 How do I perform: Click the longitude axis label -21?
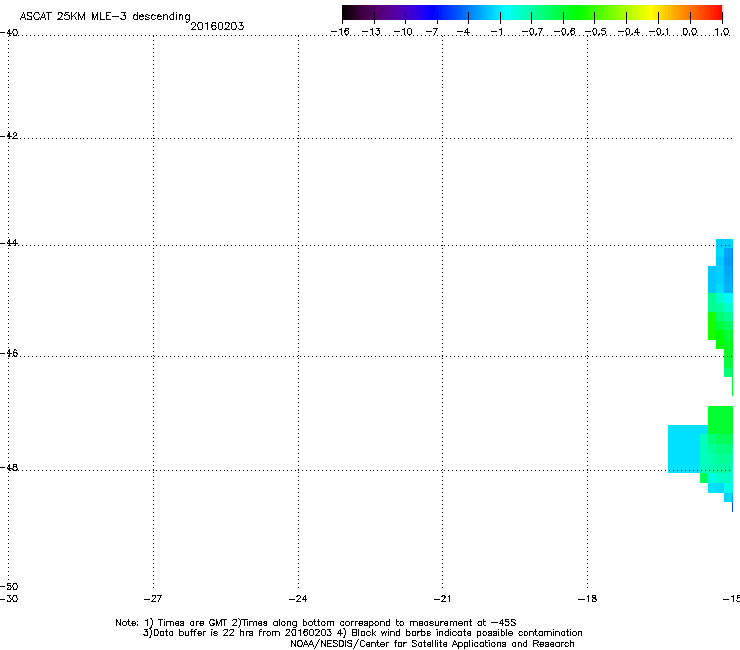tap(442, 599)
